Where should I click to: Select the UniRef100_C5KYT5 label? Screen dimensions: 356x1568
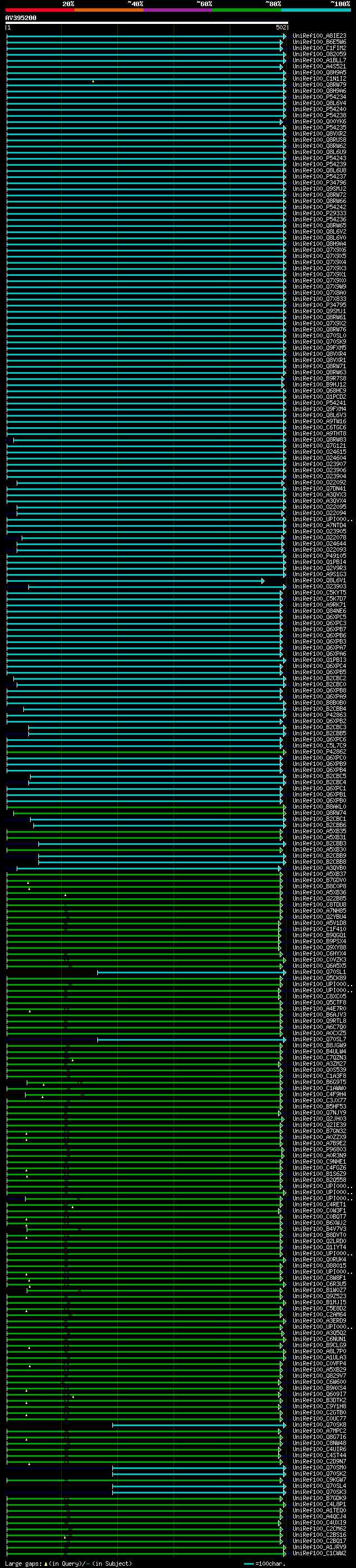pos(319,592)
